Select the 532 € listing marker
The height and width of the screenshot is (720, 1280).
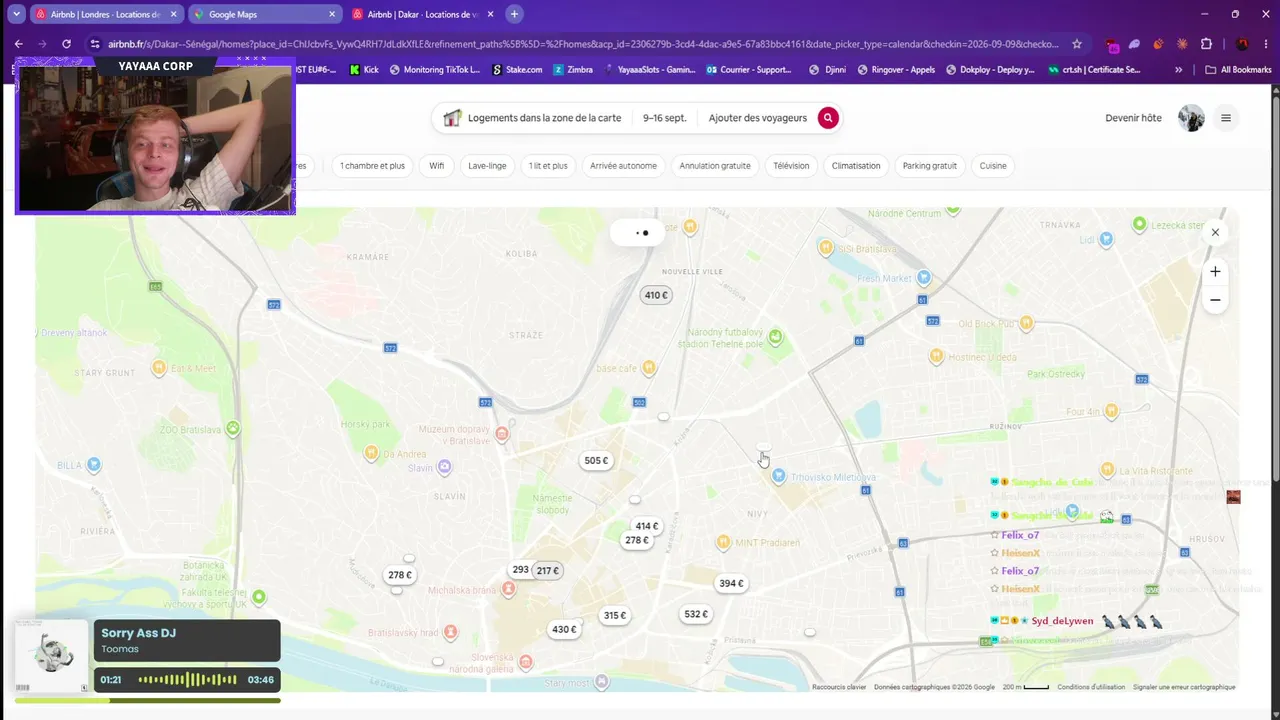point(696,615)
